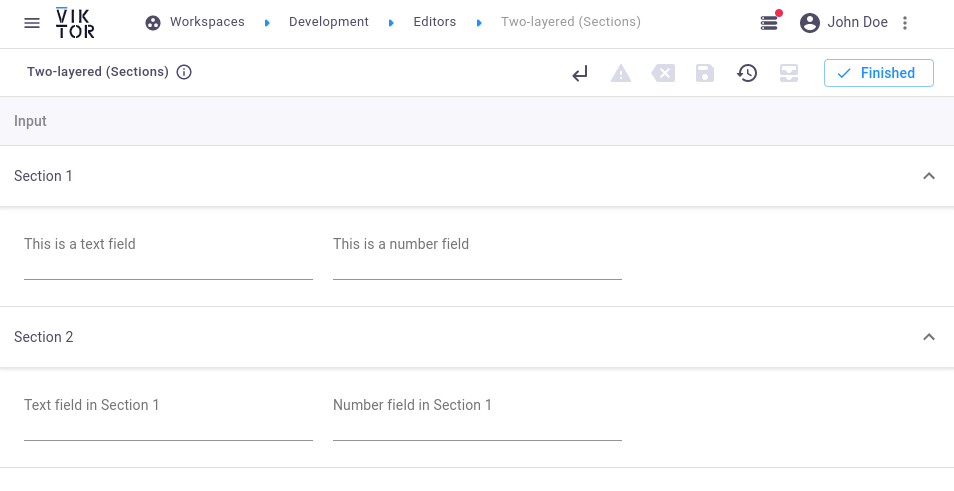Viewport: 954px width, 491px height.
Task: Click the return arrow icon in toolbar
Action: (x=580, y=73)
